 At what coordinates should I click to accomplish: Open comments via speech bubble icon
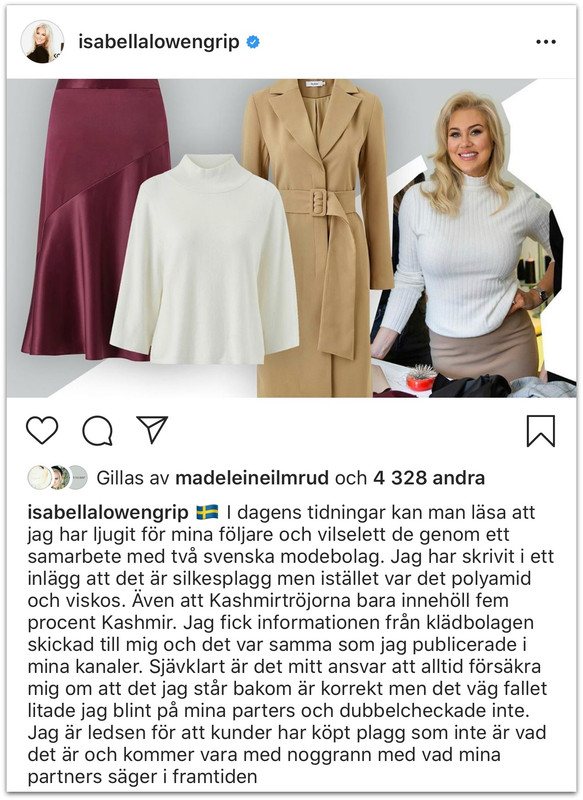(97, 431)
